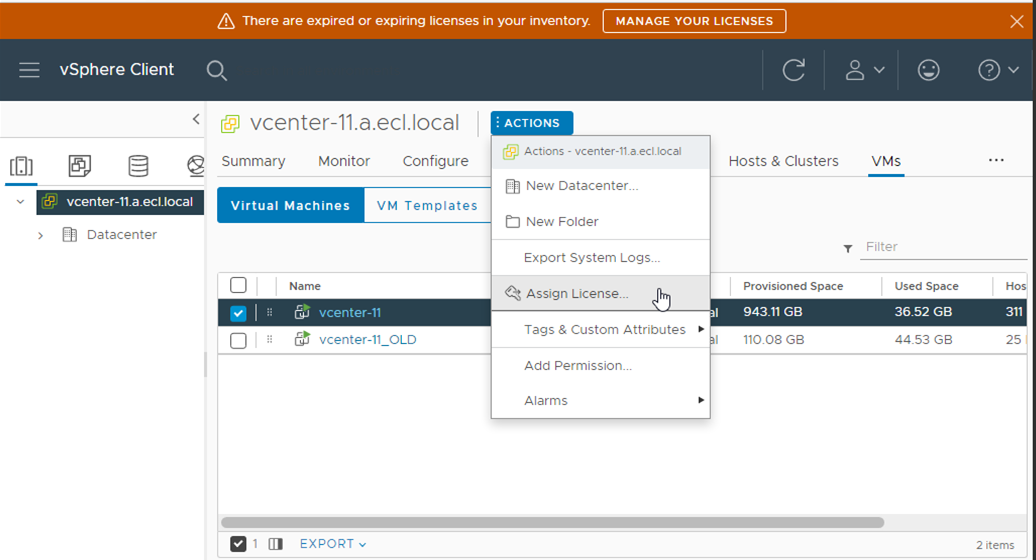Click the horizontal scrollbar of the VM table
Viewport: 1036px width, 560px height.
click(552, 522)
